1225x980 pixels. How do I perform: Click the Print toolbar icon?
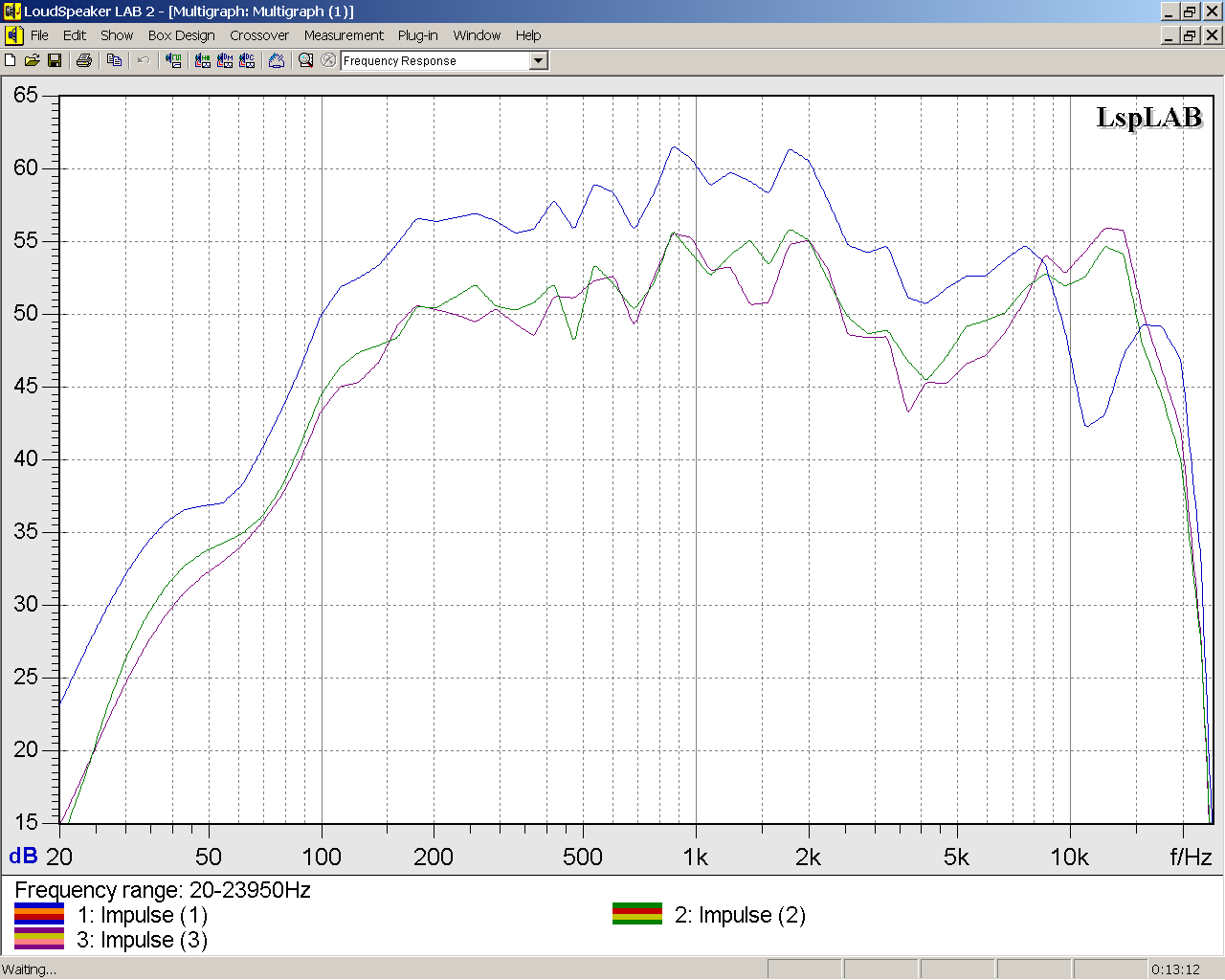[84, 60]
